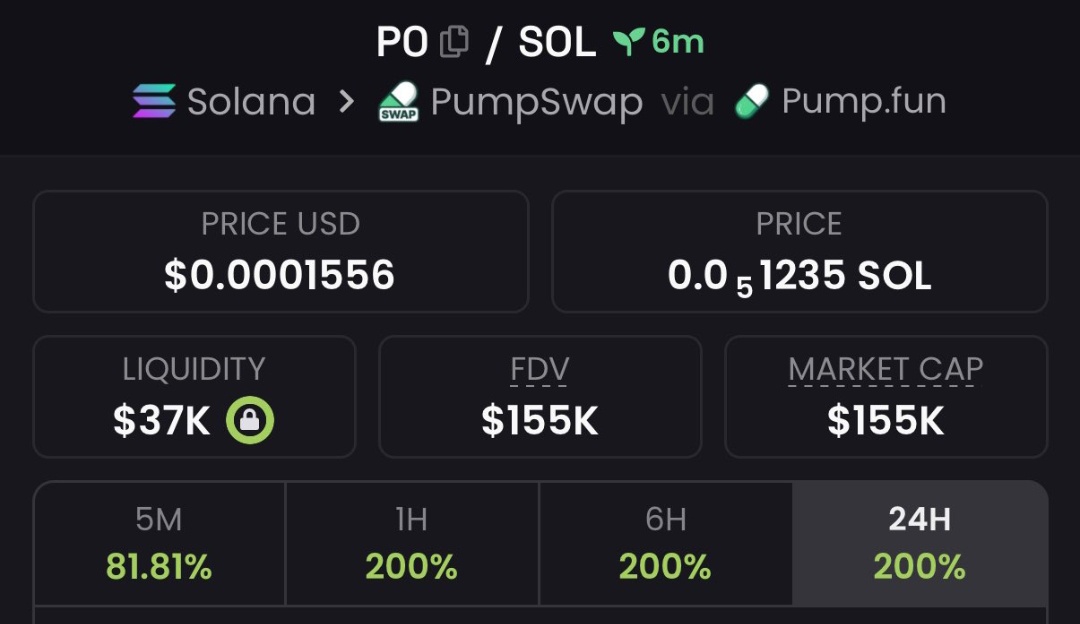
Task: Copy the PO token address icon
Action: pyautogui.click(x=455, y=42)
